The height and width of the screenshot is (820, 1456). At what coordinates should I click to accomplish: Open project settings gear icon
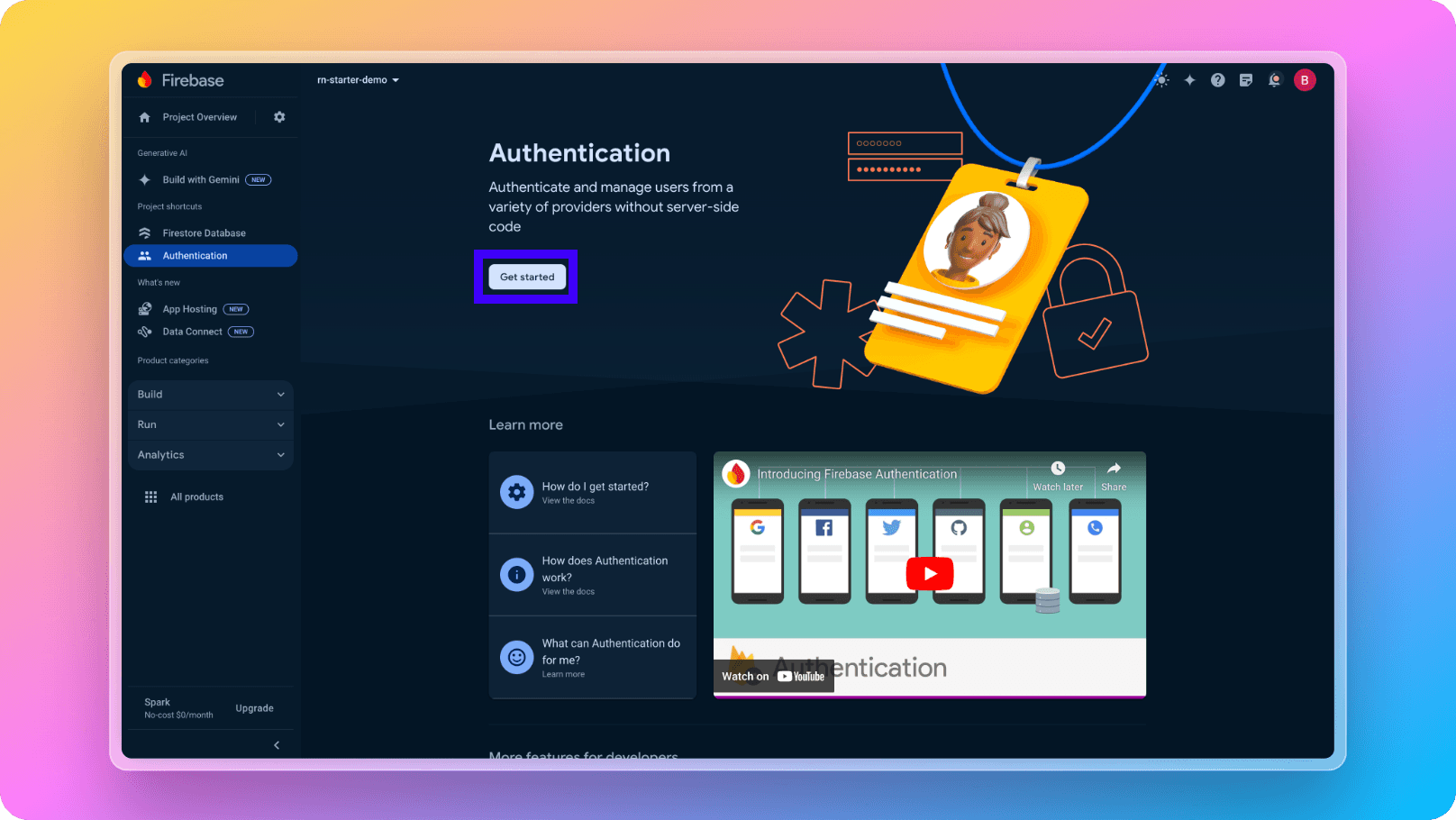click(279, 117)
